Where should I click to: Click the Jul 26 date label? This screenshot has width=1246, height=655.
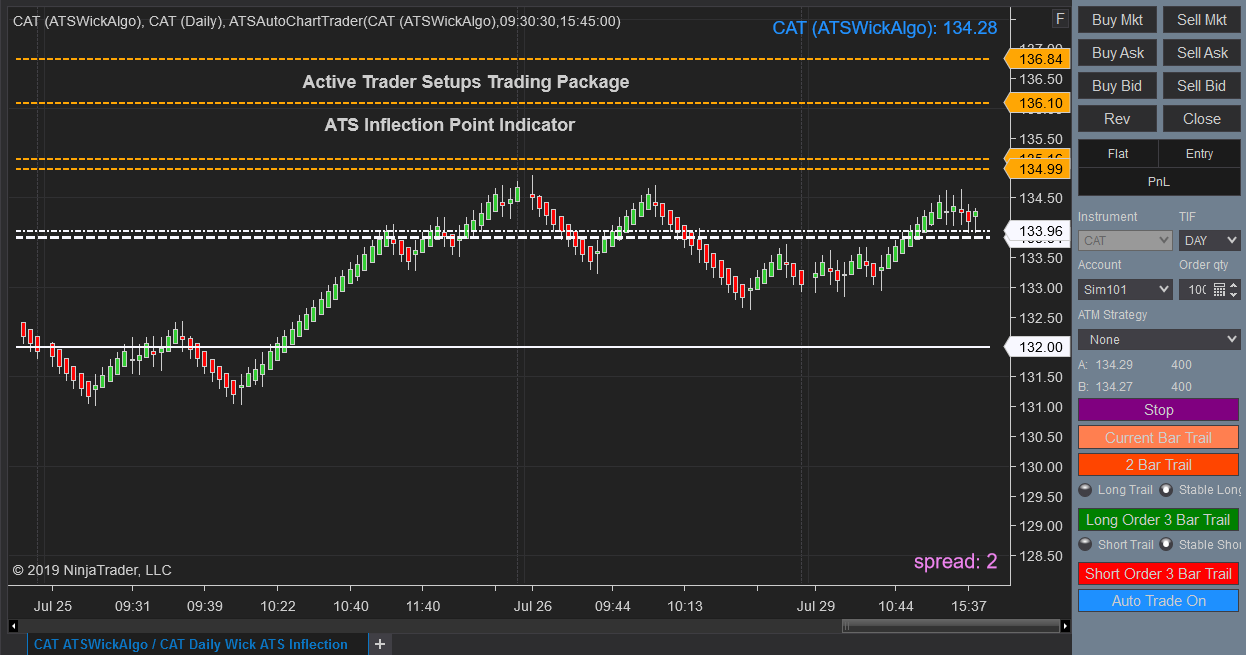[532, 606]
